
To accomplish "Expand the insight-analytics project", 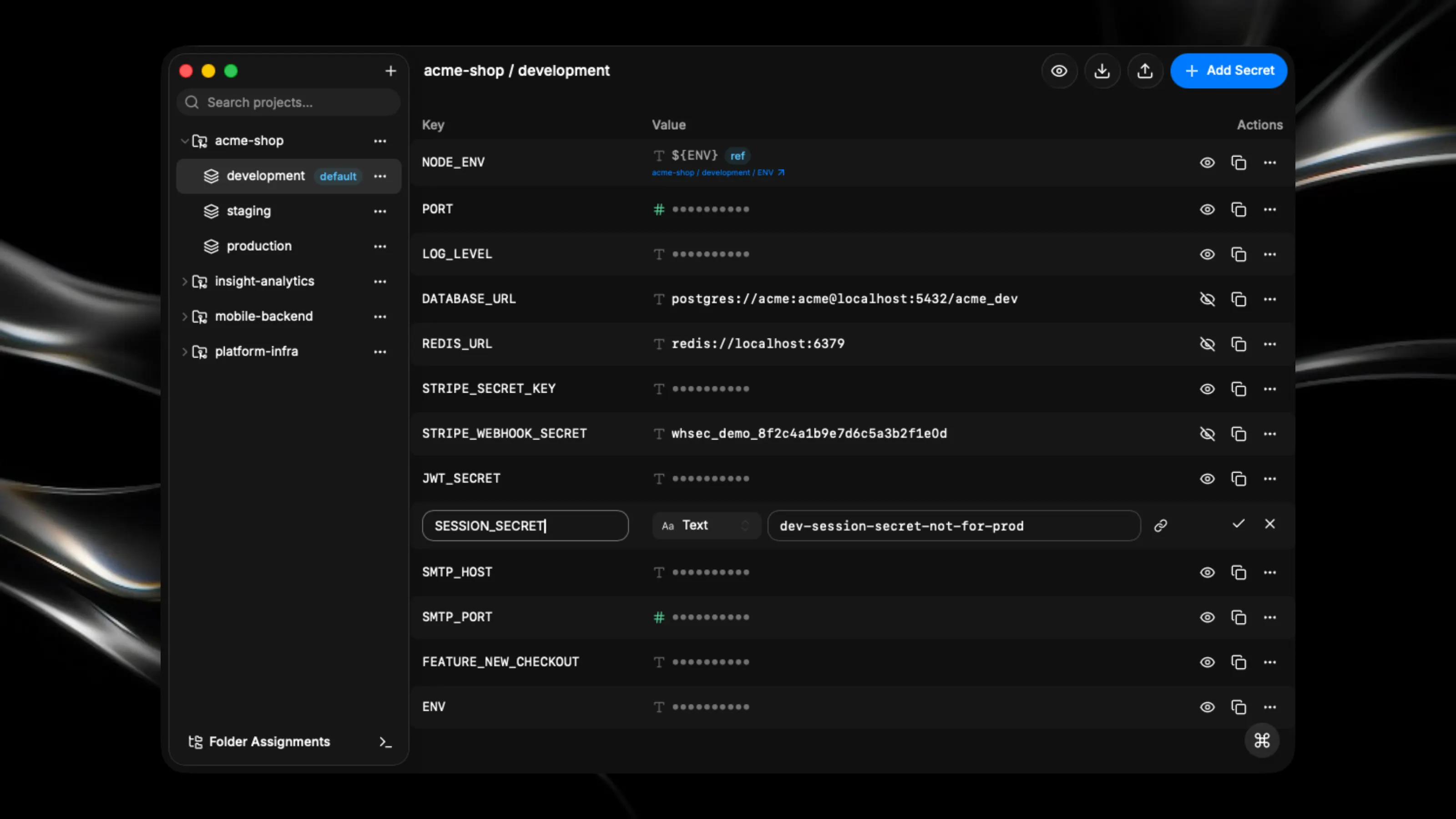I will coord(184,282).
